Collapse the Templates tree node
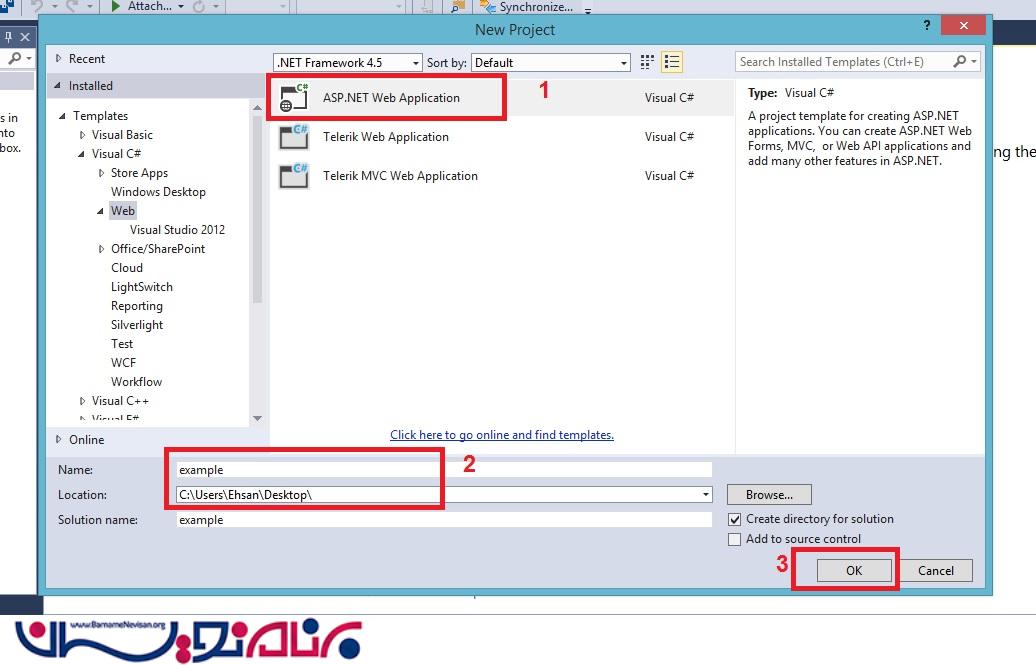 point(62,116)
